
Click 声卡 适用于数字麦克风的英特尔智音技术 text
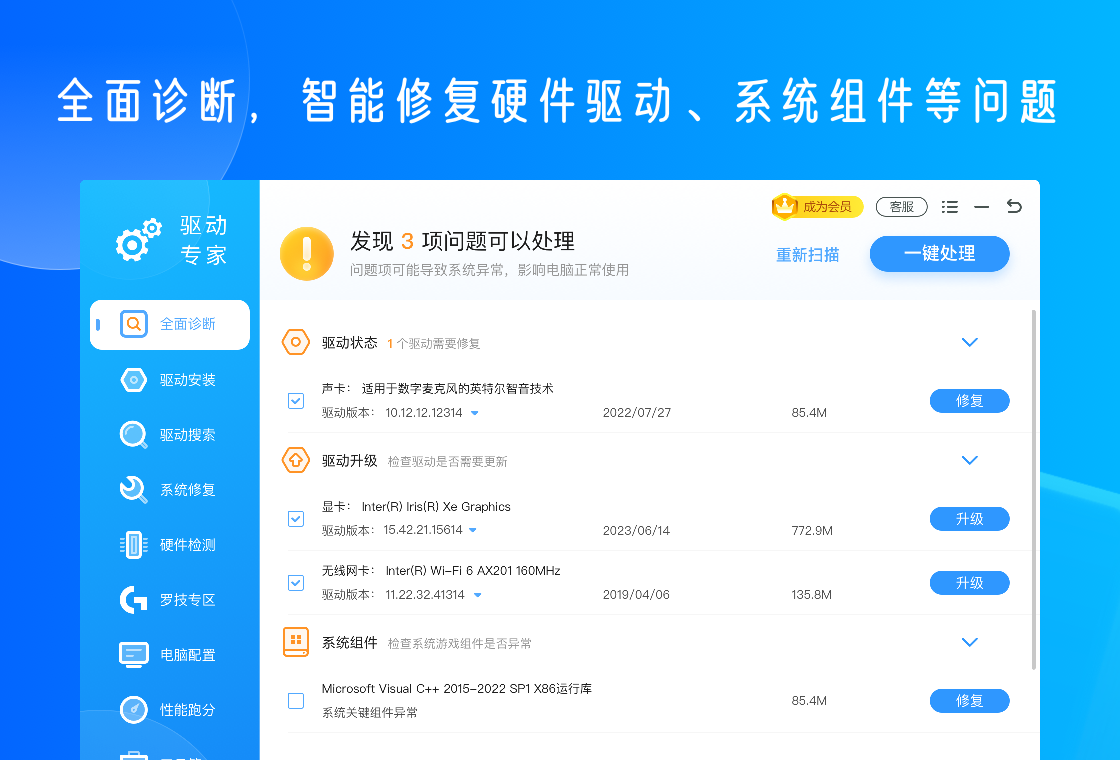click(x=437, y=389)
